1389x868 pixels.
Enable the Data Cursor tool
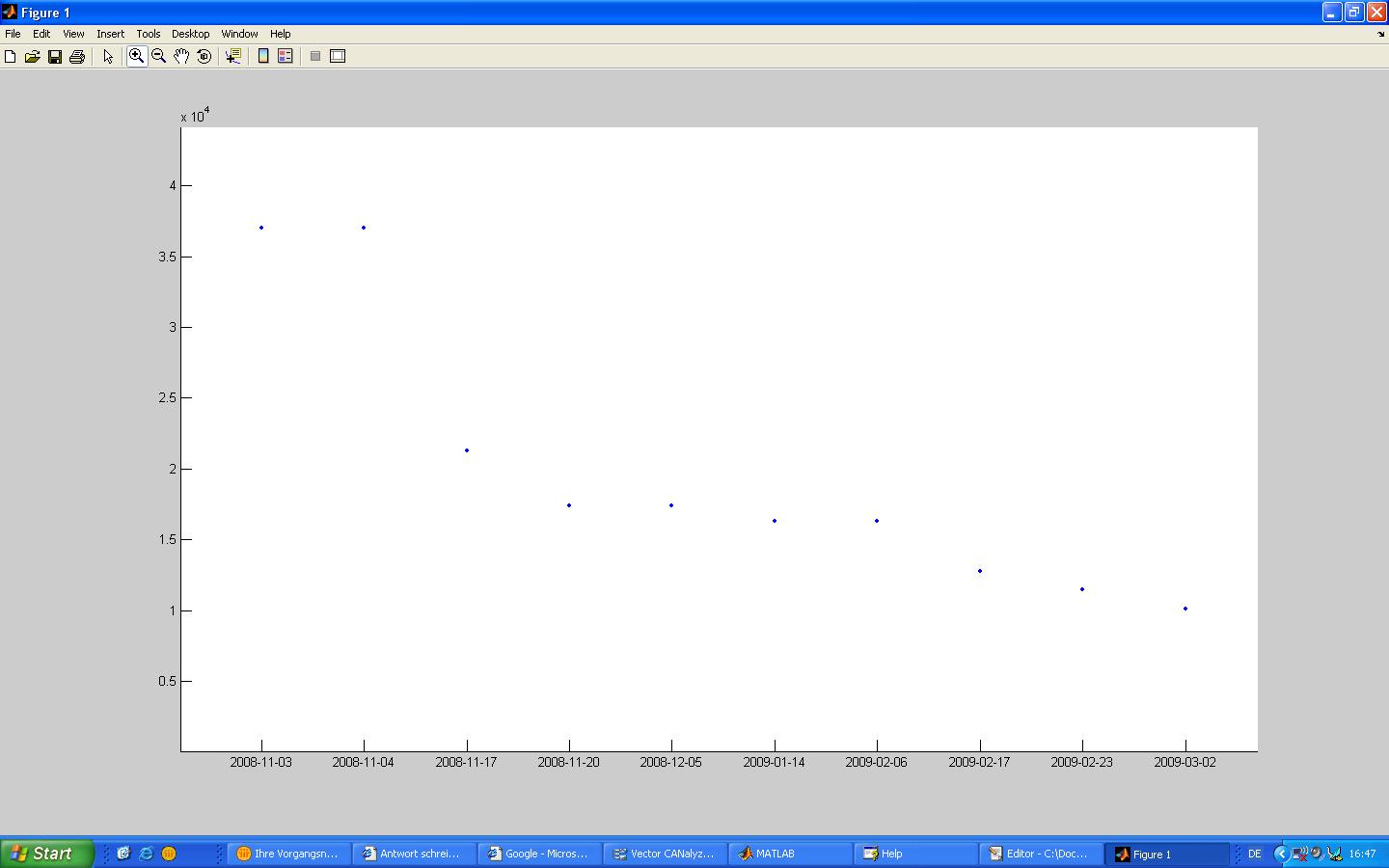(x=232, y=57)
